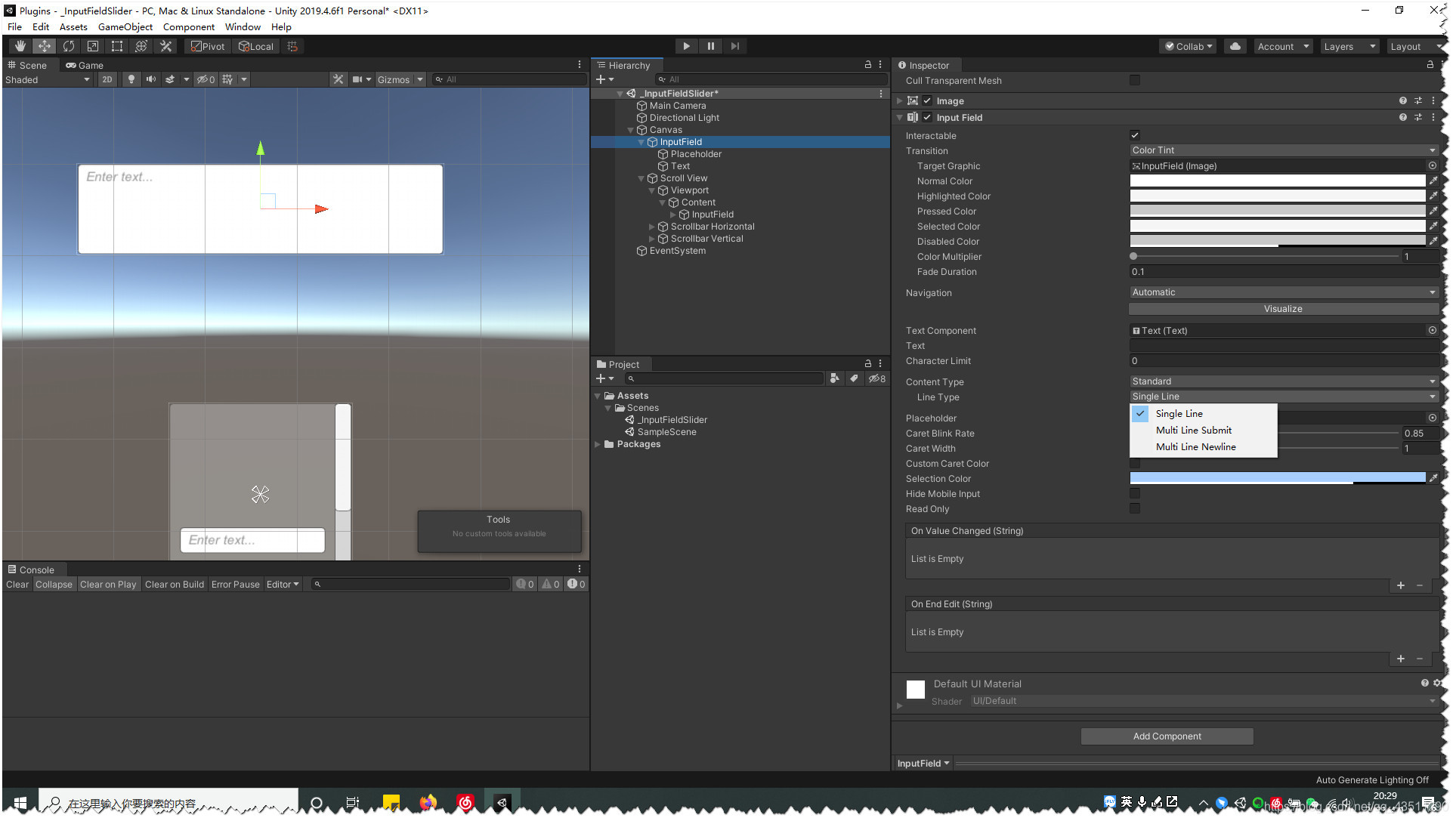Open Input Field component help icon
Image resolution: width=1456 pixels, height=821 pixels.
tap(1402, 118)
